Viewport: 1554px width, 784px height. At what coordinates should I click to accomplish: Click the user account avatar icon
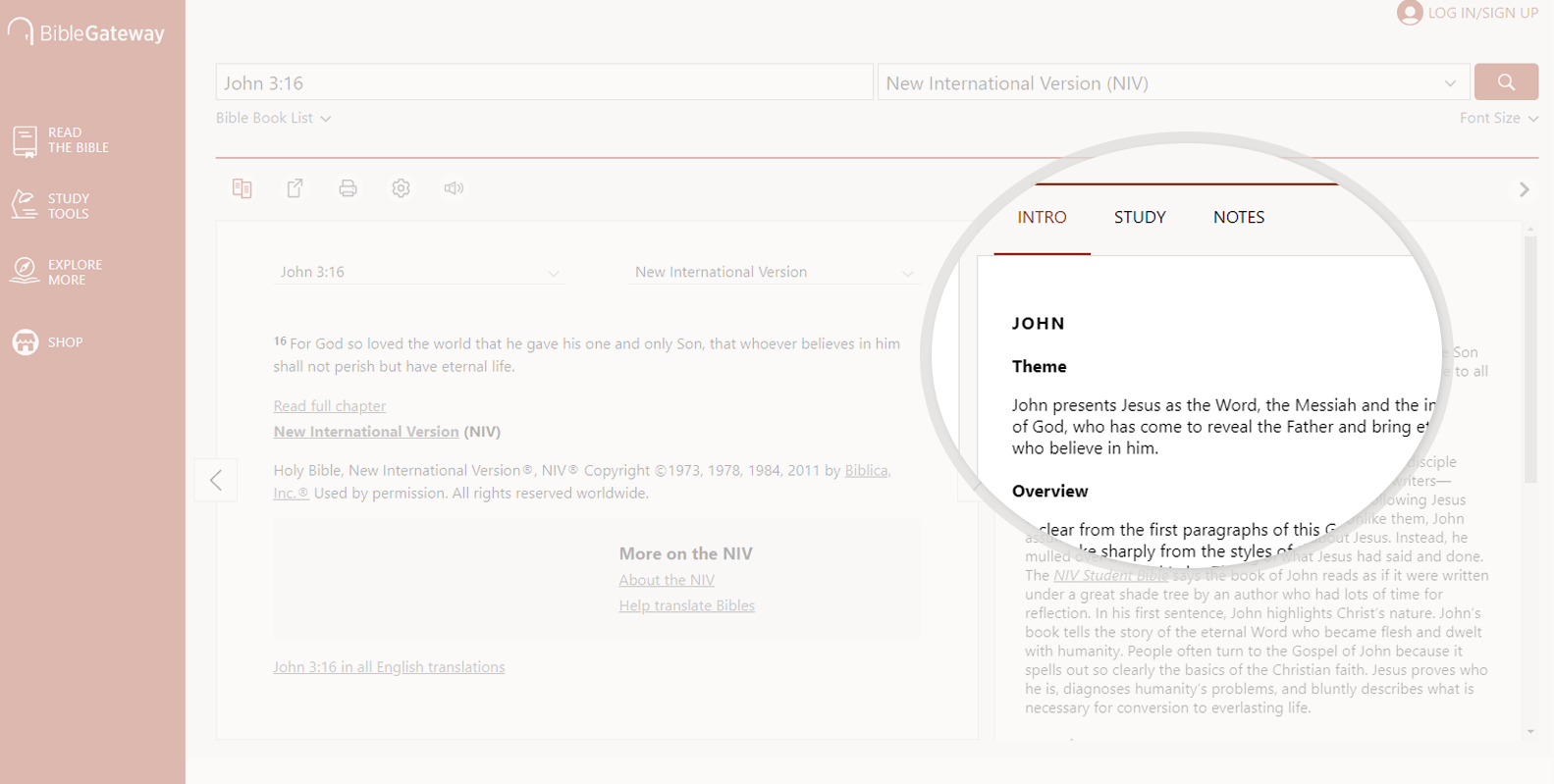(x=1410, y=12)
